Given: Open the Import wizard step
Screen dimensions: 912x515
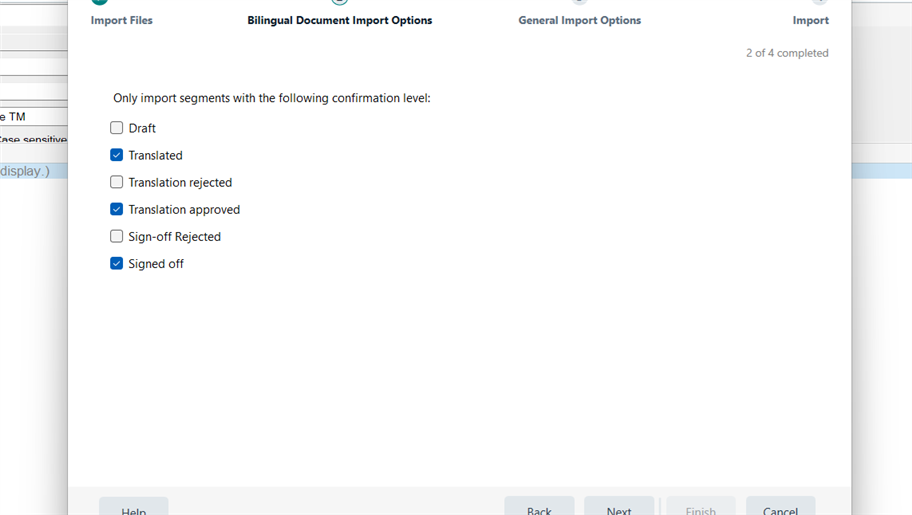Looking at the screenshot, I should [810, 20].
